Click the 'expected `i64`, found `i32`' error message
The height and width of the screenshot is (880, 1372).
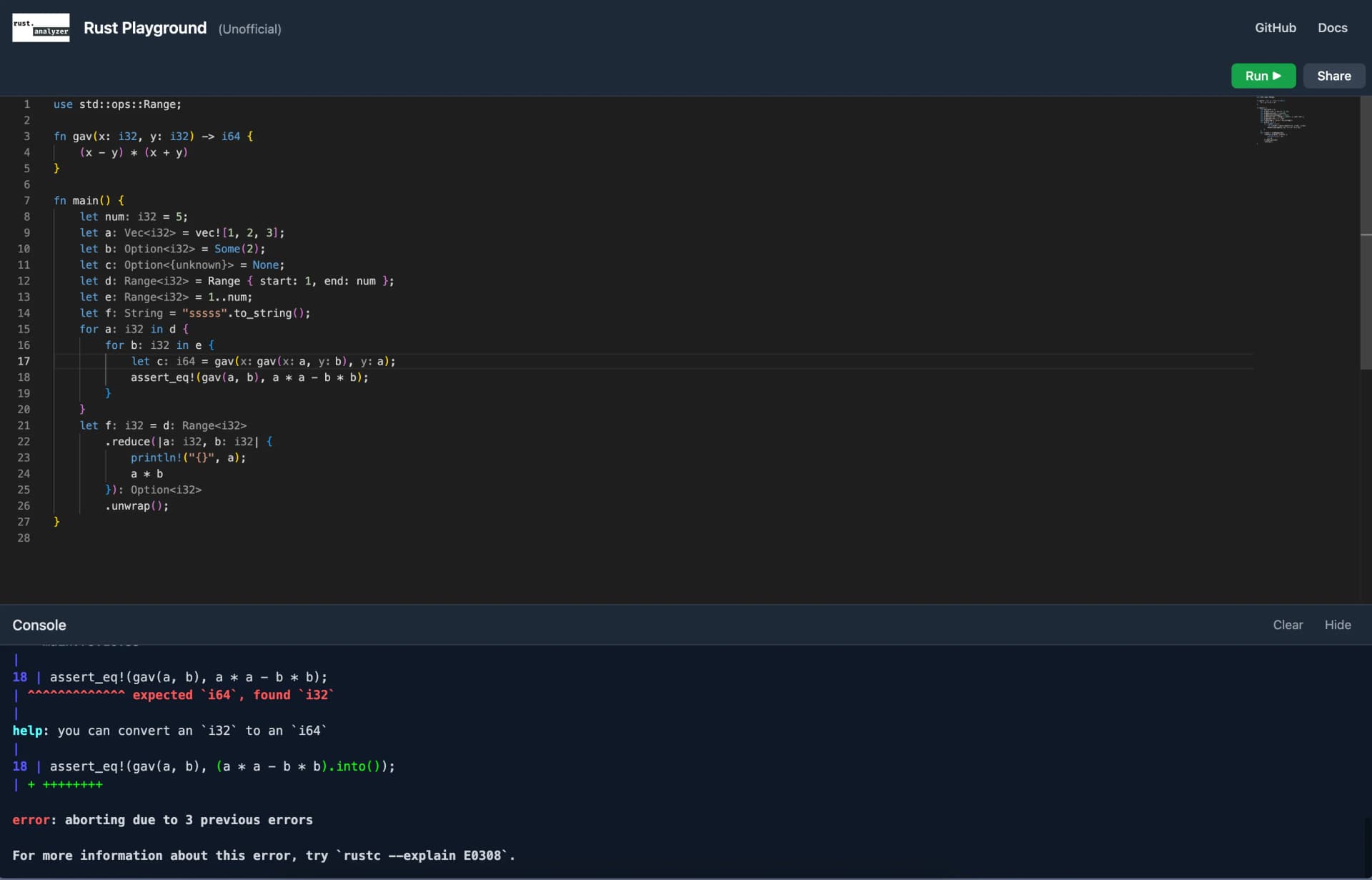(x=233, y=695)
